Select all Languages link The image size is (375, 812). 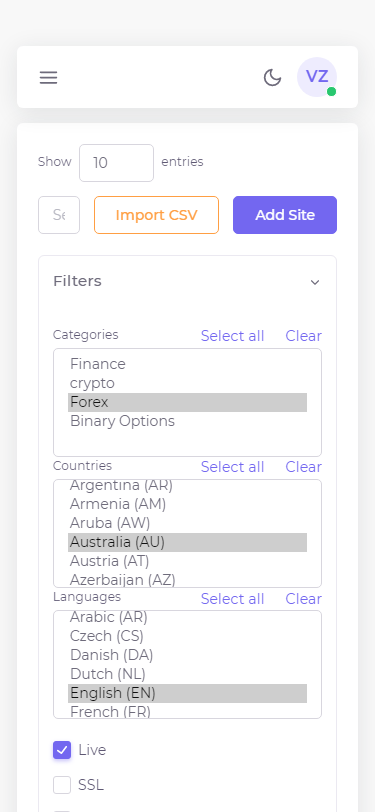233,599
